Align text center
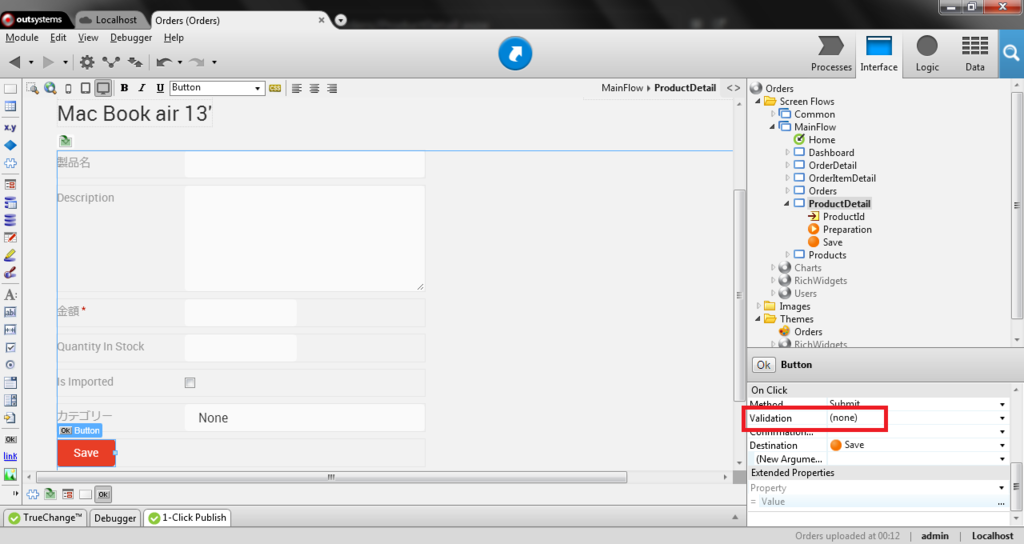1024x544 pixels. click(x=314, y=88)
